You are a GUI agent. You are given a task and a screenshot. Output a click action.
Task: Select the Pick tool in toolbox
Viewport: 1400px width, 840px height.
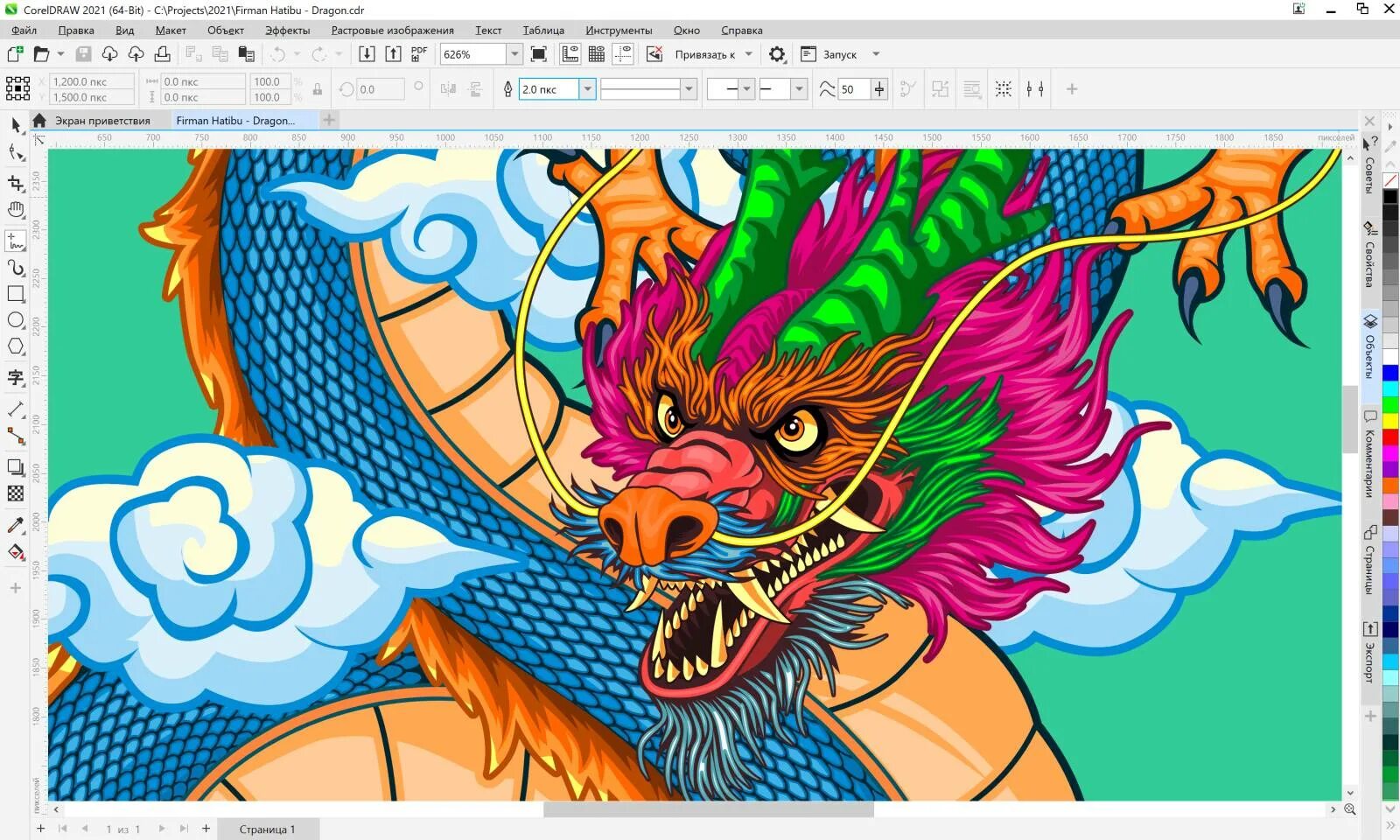(16, 125)
